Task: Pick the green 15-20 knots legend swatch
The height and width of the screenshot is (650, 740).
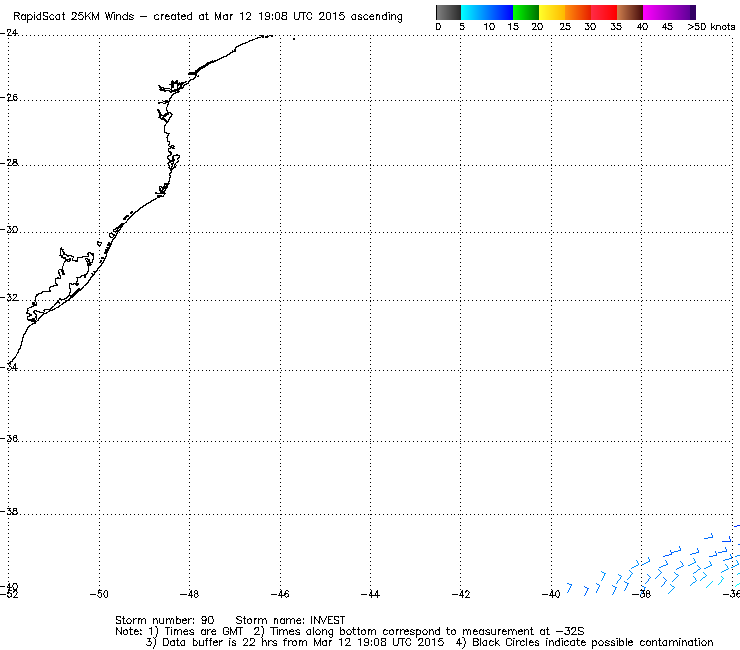Action: pos(526,12)
